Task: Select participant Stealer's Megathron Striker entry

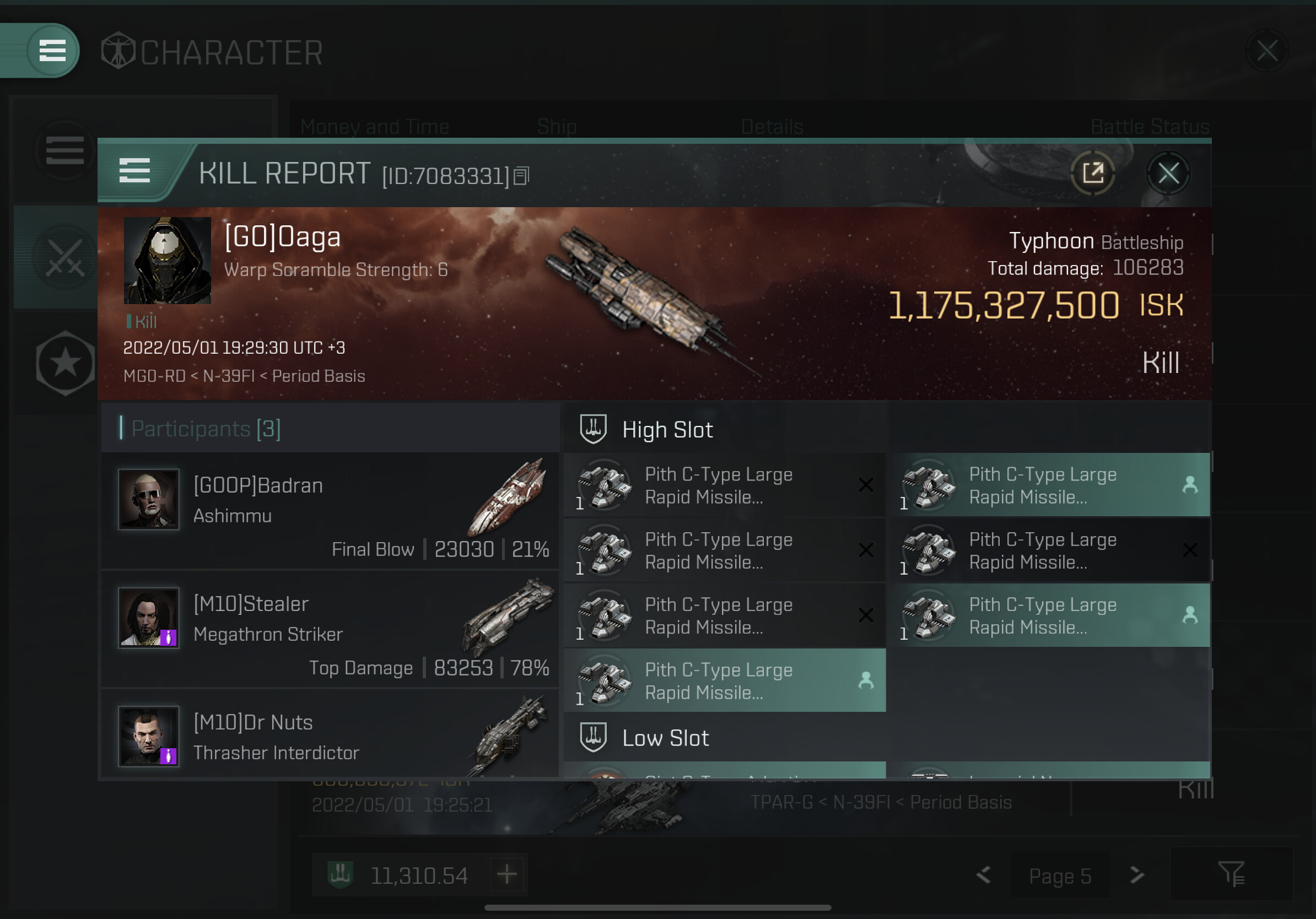Action: click(330, 629)
